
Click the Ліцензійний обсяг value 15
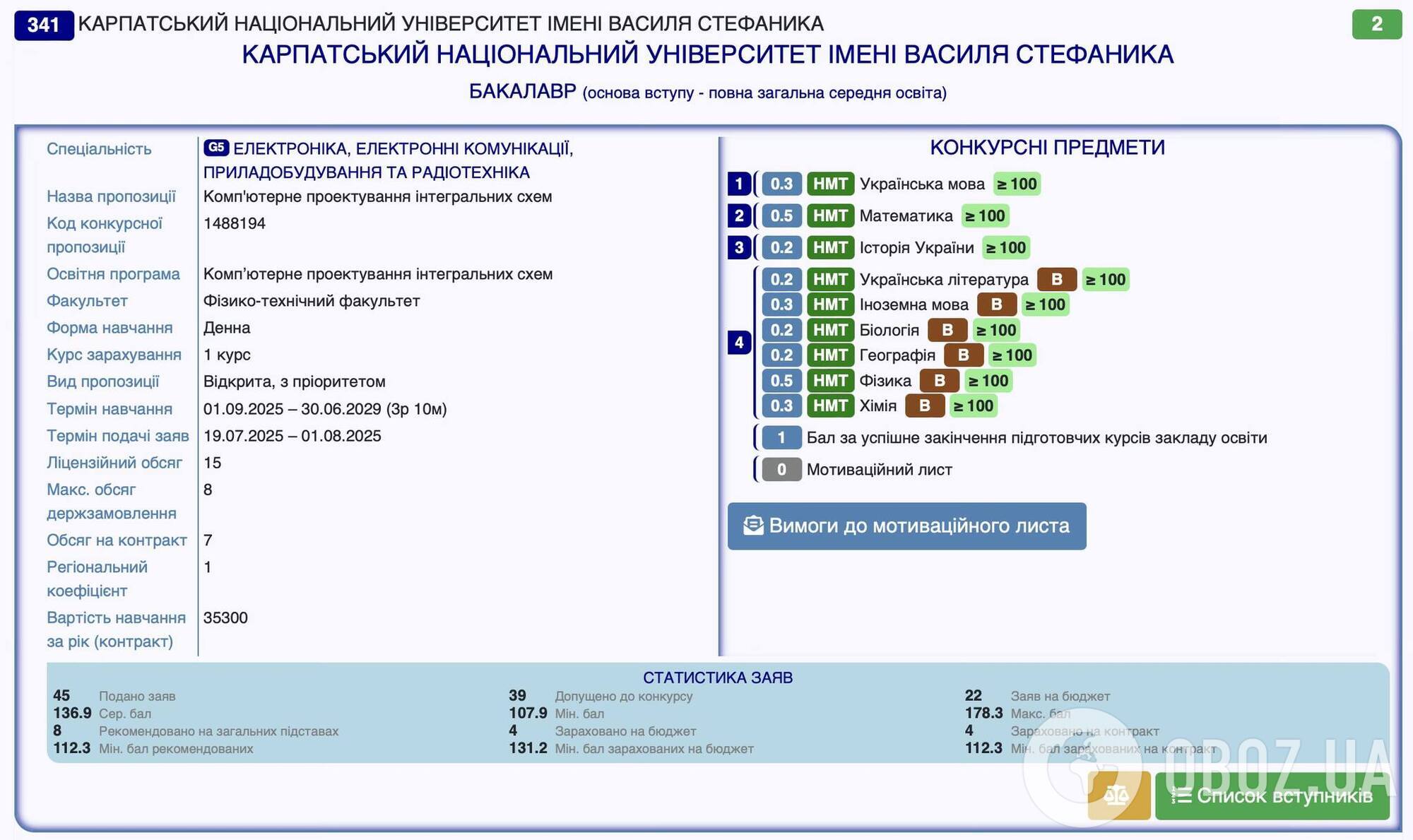point(213,463)
